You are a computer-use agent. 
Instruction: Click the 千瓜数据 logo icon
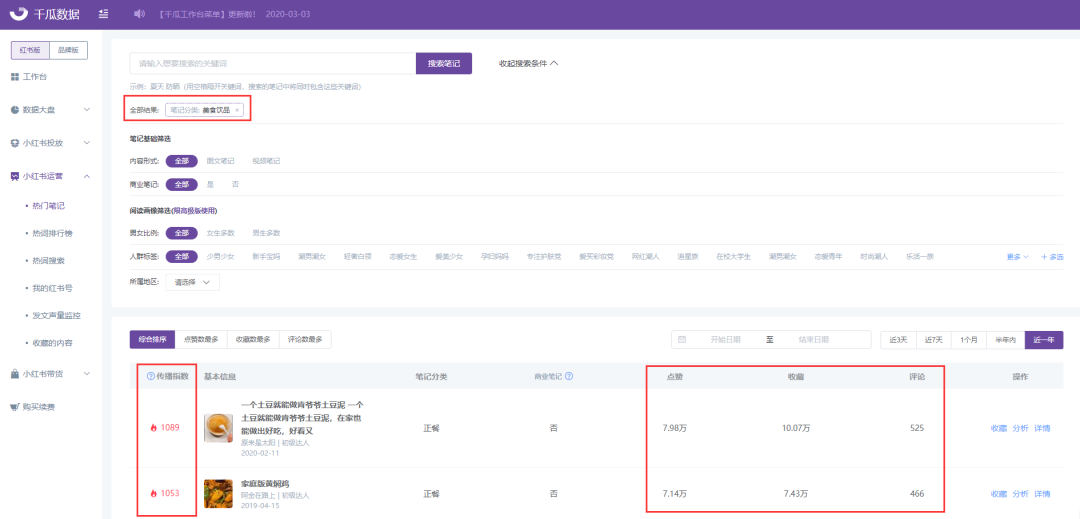coord(20,14)
